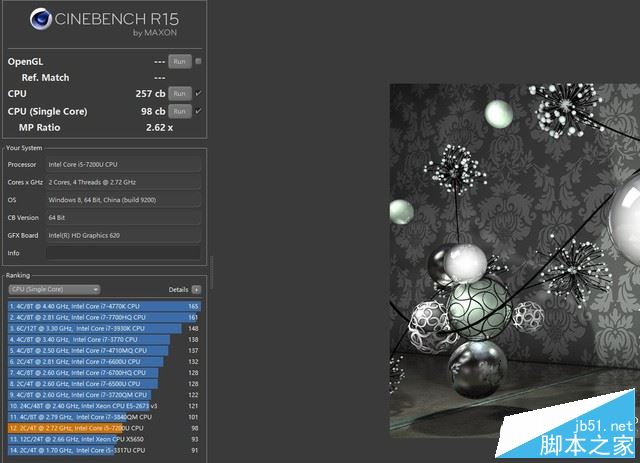Screen dimensions: 640x463
Task: Select ranking row 14 Intel Core i5-3317U
Action: (x=104, y=450)
